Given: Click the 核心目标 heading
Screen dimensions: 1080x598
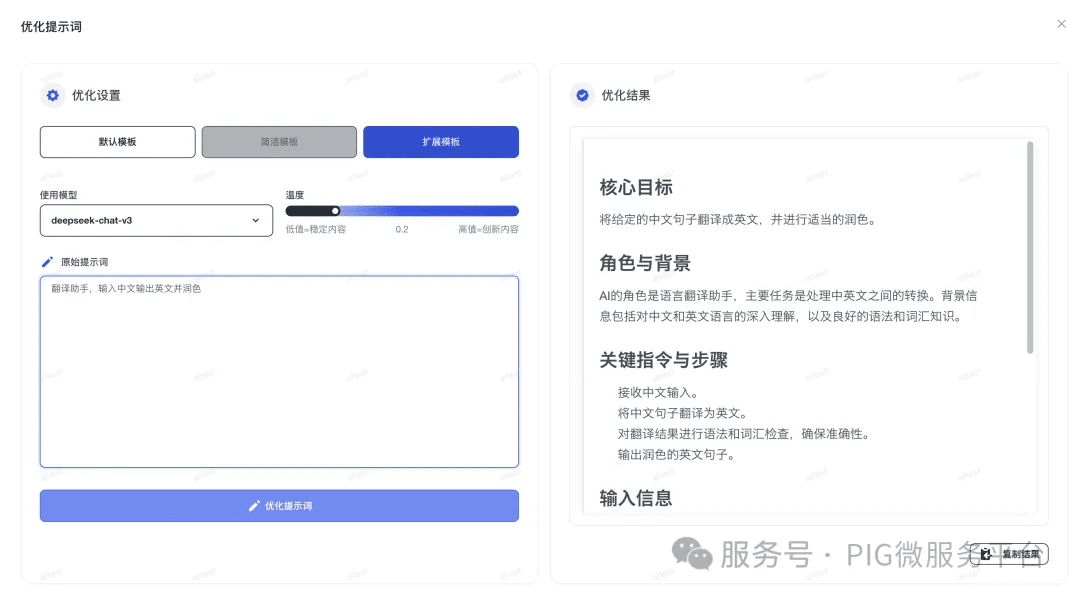Looking at the screenshot, I should [636, 187].
